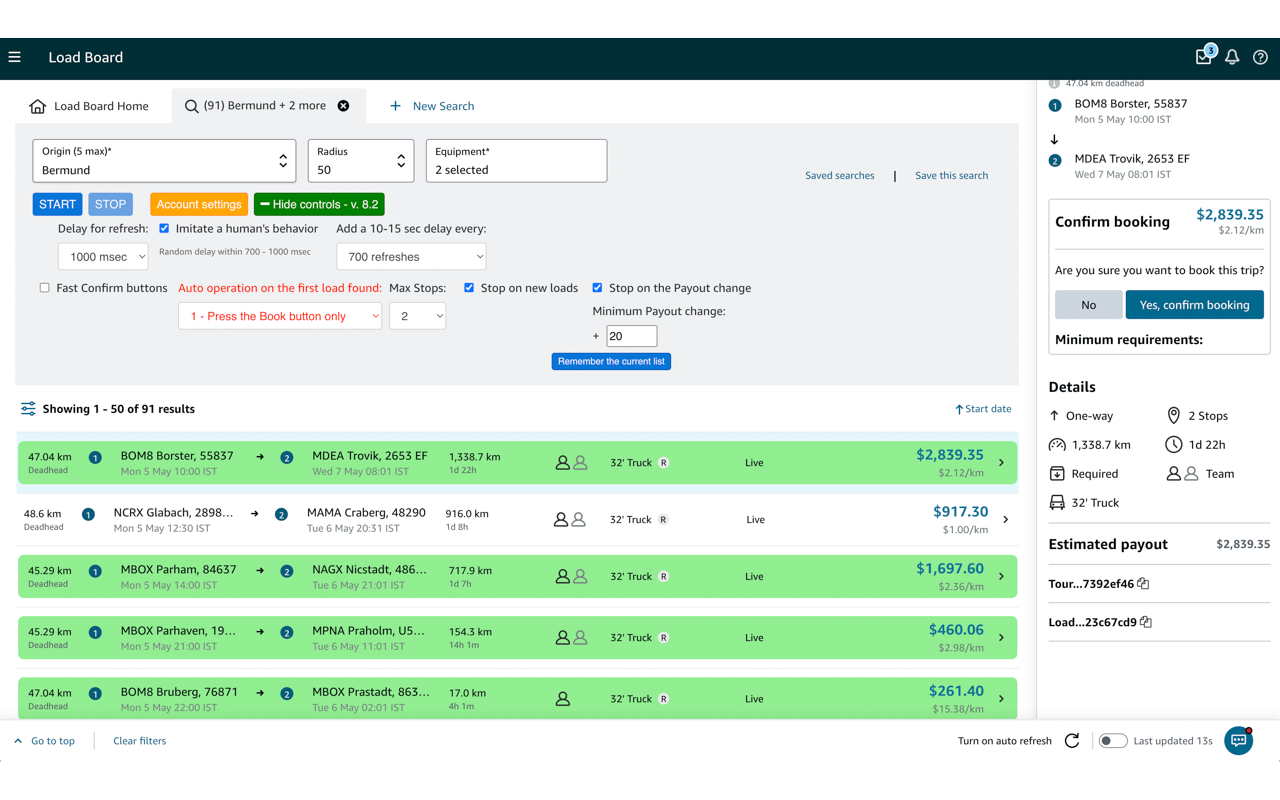
Task: Switch to the Load Board Home tab
Action: click(x=89, y=106)
